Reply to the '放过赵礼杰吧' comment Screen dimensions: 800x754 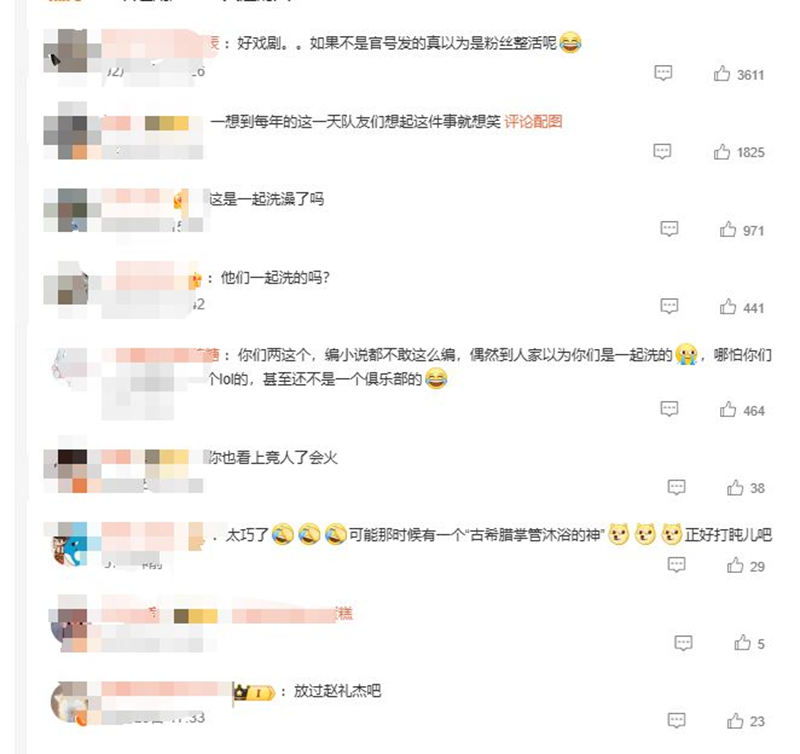click(677, 720)
